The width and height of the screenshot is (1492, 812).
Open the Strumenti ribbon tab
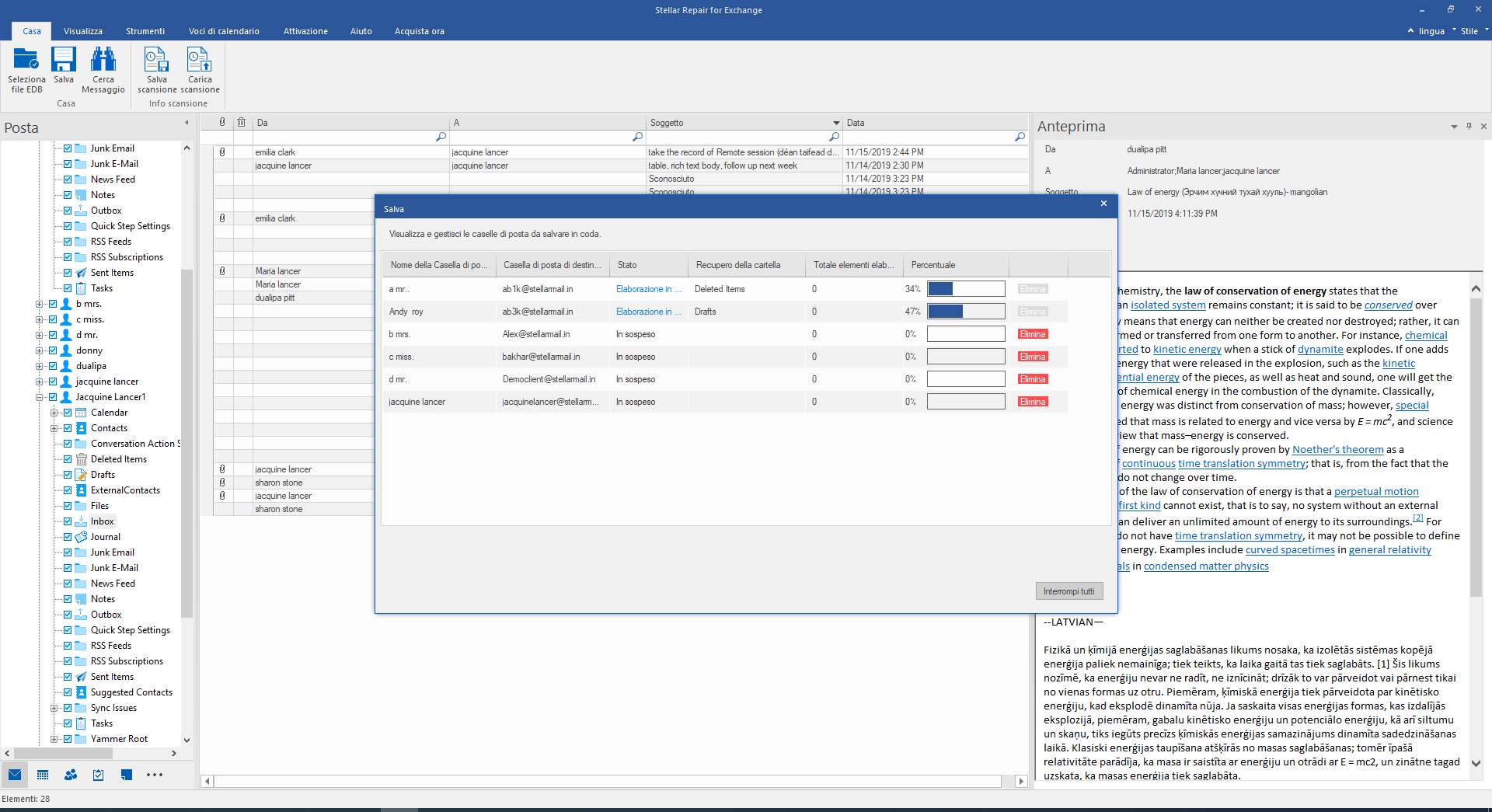pyautogui.click(x=145, y=31)
